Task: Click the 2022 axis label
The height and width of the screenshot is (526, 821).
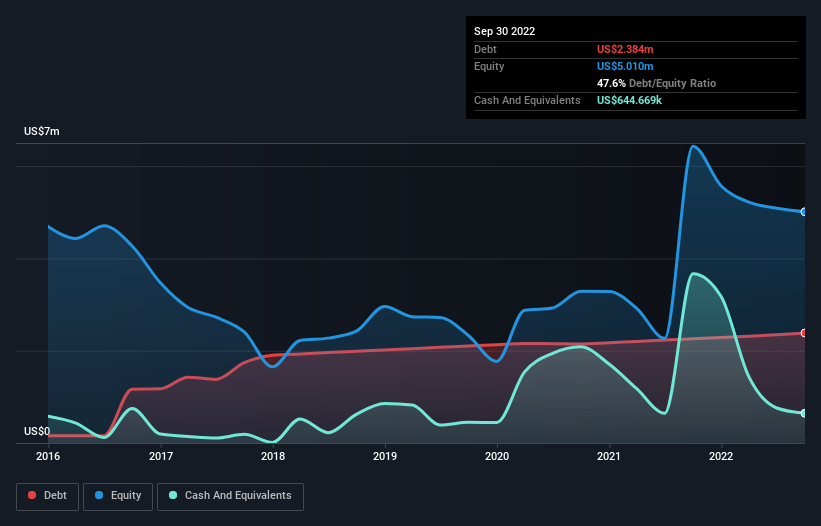Action: point(721,456)
